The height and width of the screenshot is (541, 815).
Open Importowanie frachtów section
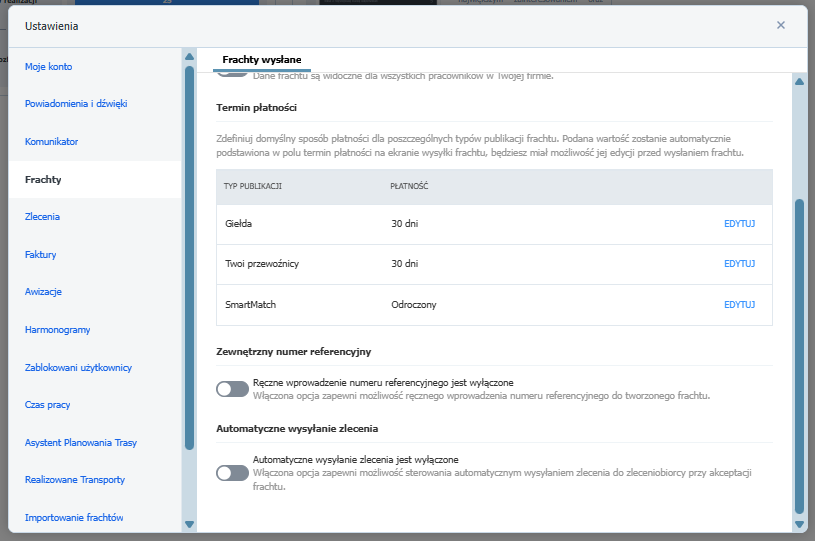click(x=74, y=518)
